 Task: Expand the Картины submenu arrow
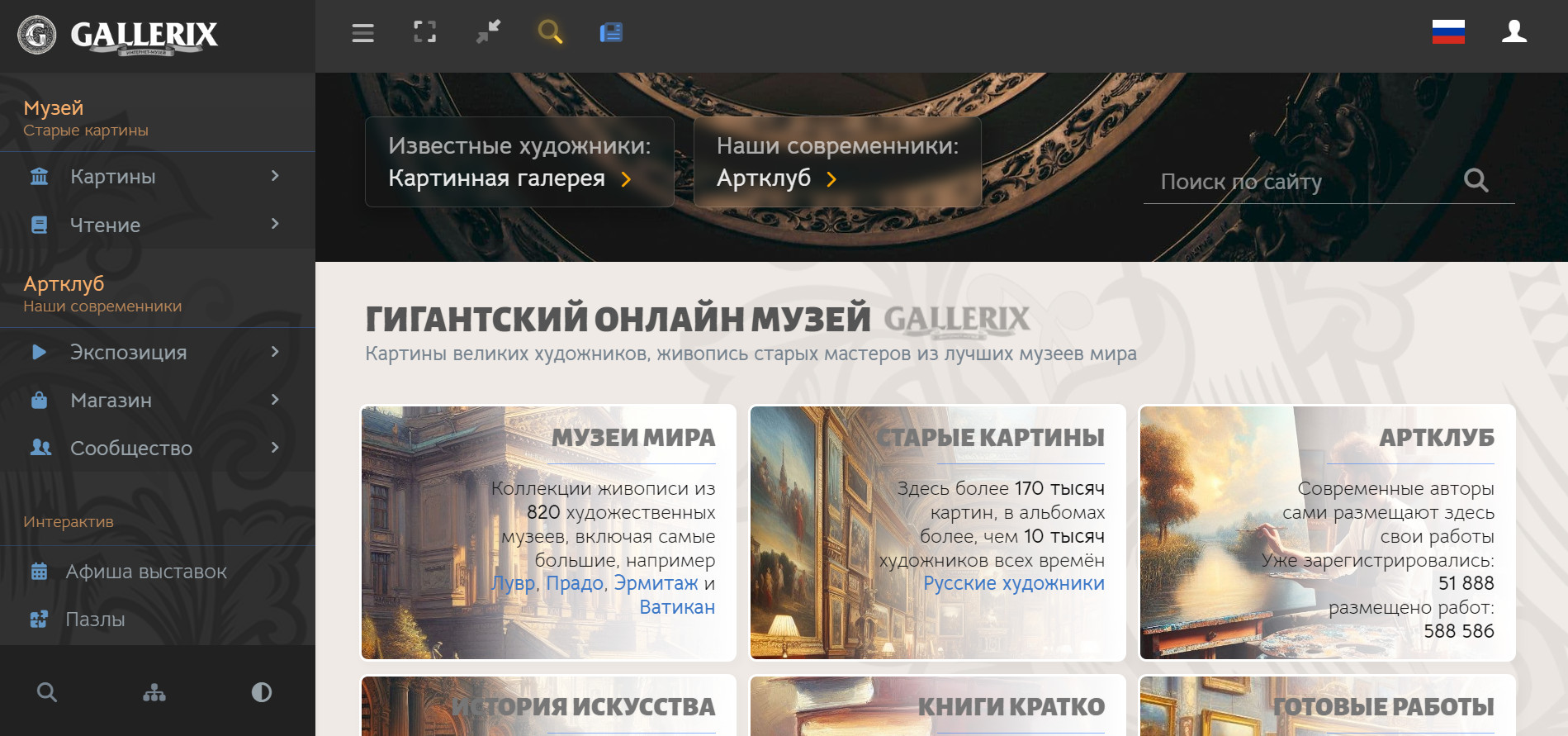pos(275,176)
